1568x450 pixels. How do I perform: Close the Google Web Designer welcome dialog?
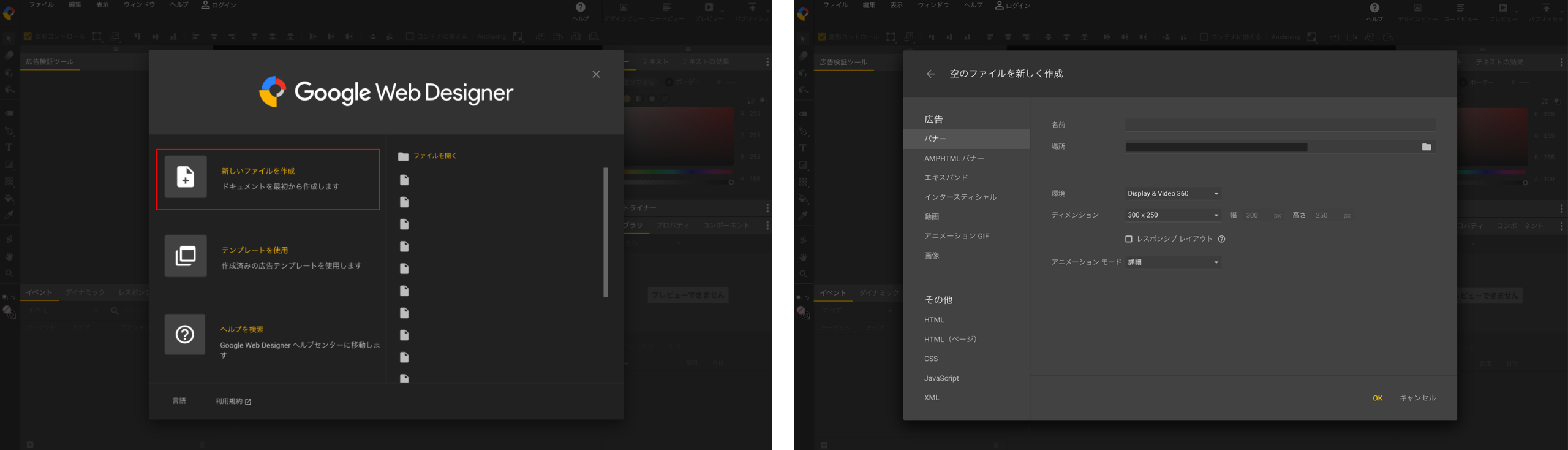click(596, 74)
